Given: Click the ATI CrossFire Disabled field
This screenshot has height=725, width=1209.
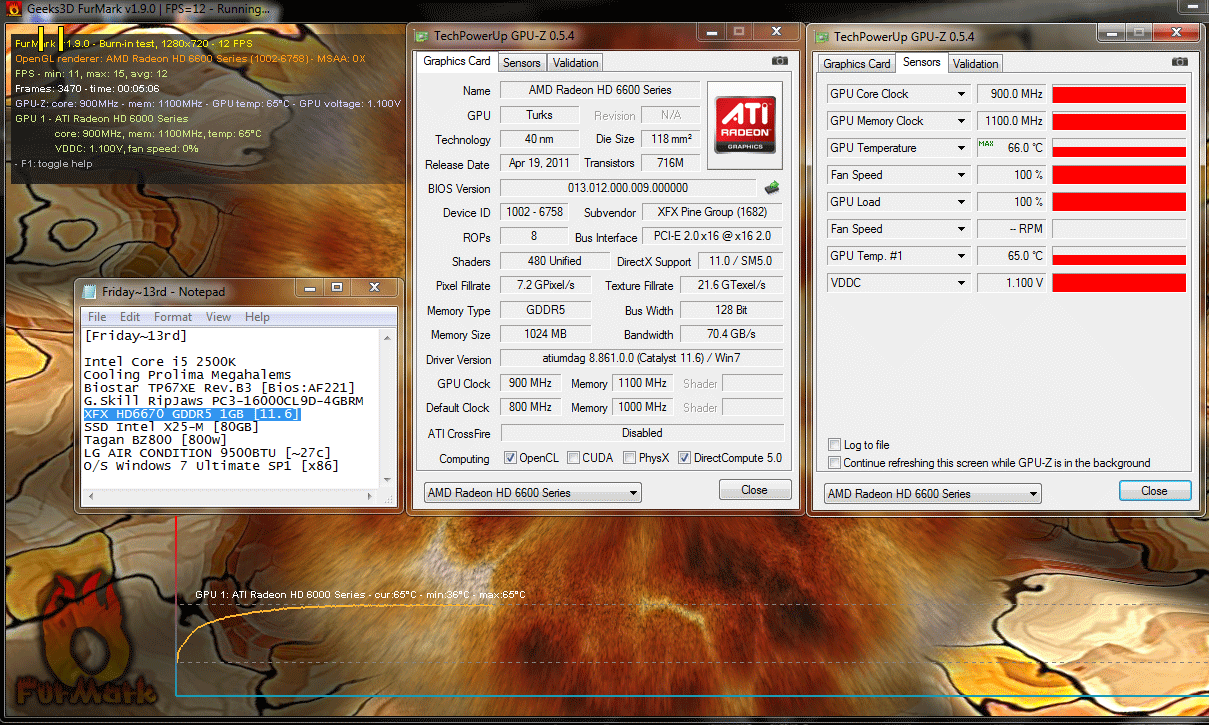Looking at the screenshot, I should tap(641, 433).
